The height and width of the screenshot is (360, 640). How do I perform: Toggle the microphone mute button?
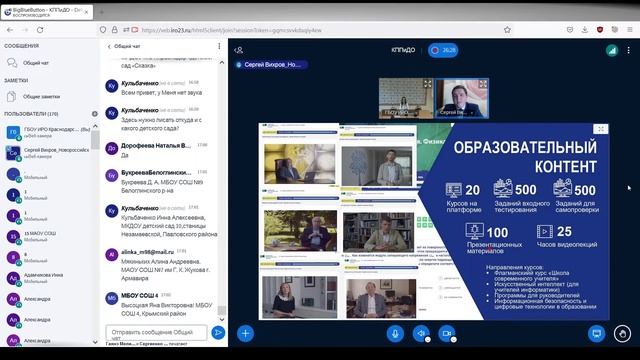tap(395, 333)
